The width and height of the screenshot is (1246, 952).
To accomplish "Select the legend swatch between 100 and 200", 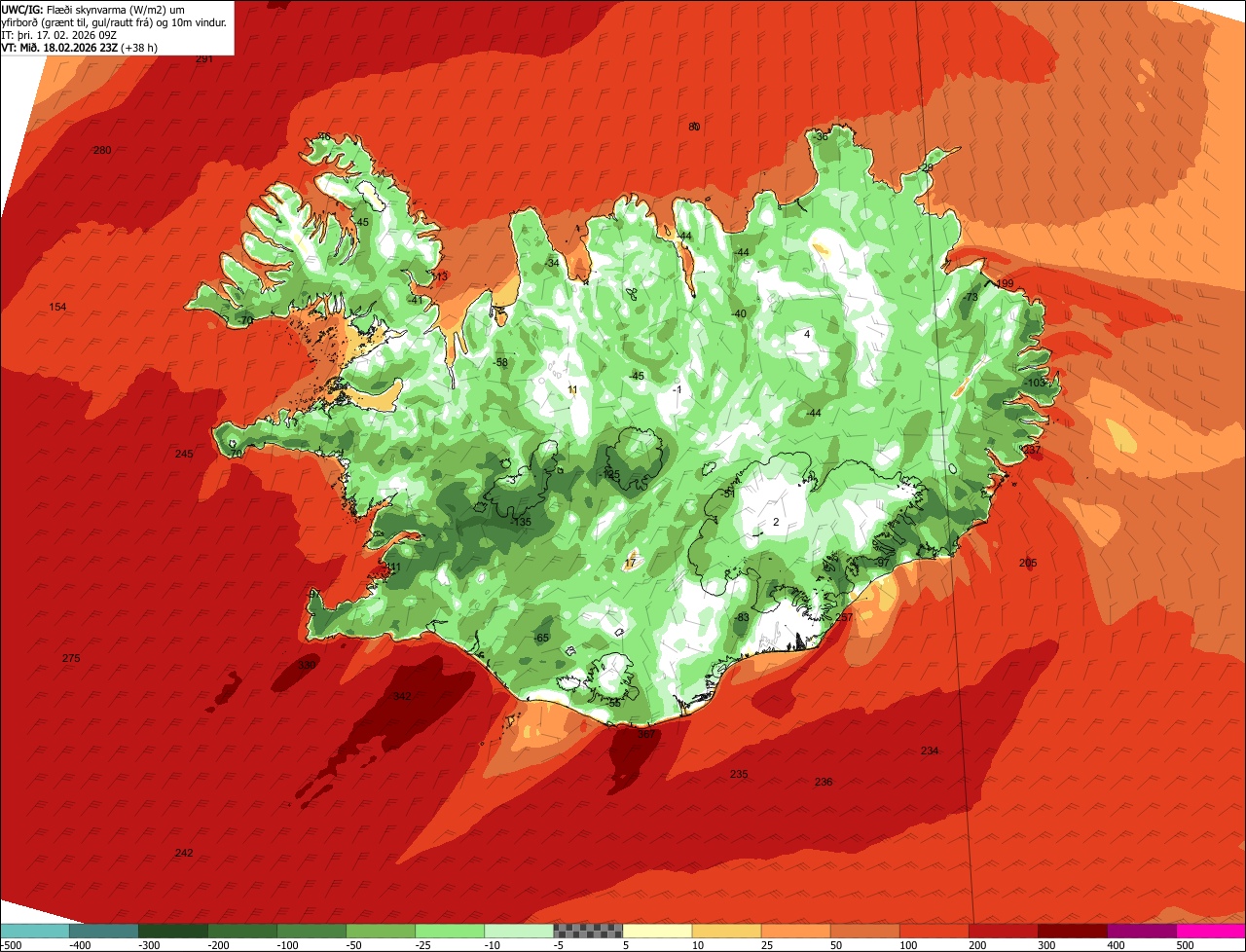I will coord(934,931).
